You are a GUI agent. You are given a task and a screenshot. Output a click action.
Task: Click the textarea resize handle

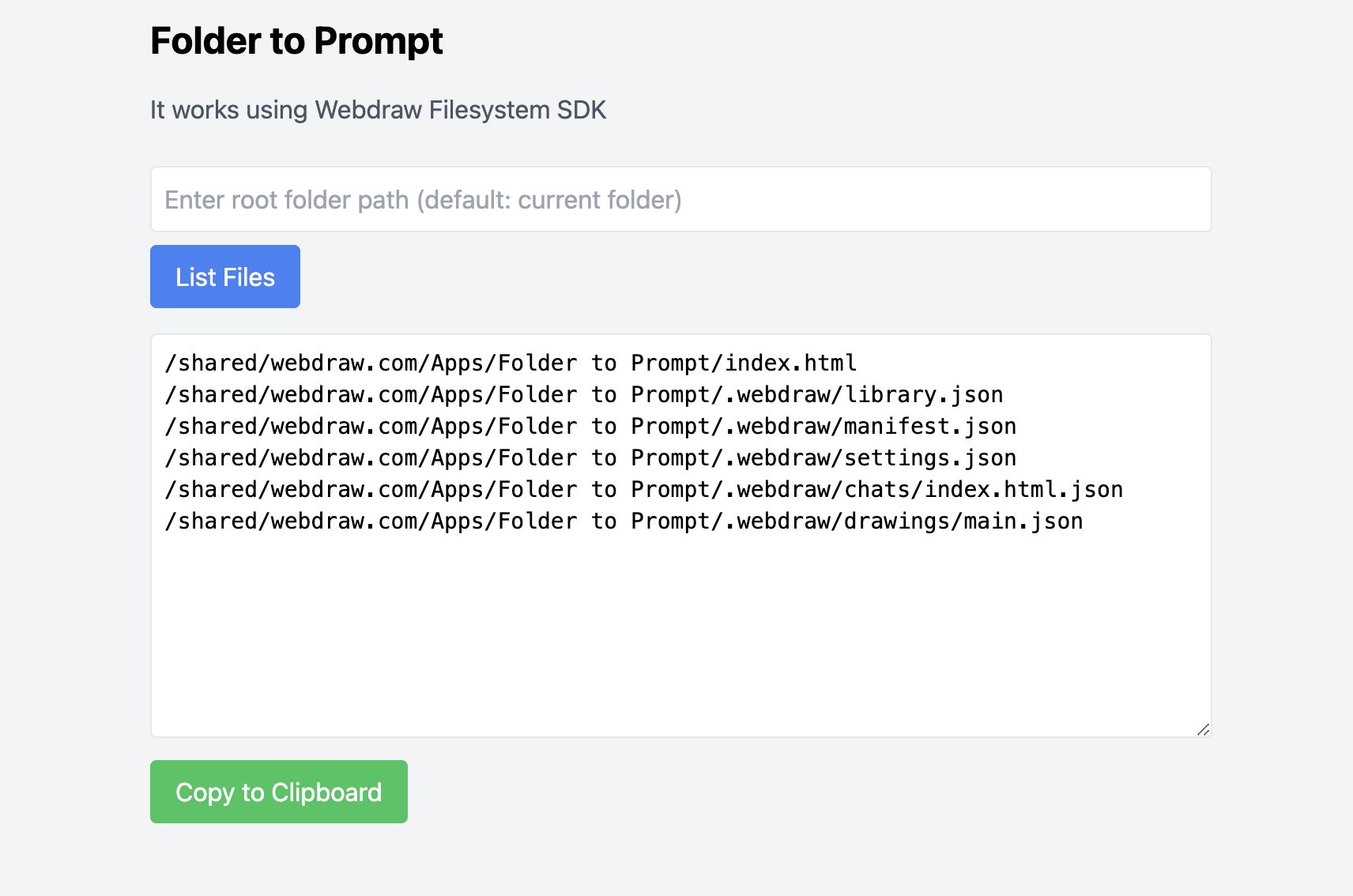click(x=1203, y=730)
